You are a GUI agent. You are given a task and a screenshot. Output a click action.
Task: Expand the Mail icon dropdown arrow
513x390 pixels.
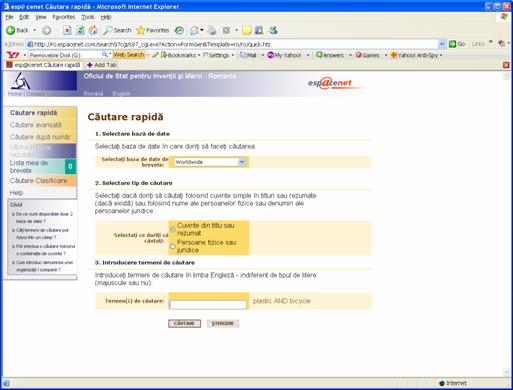click(x=202, y=30)
